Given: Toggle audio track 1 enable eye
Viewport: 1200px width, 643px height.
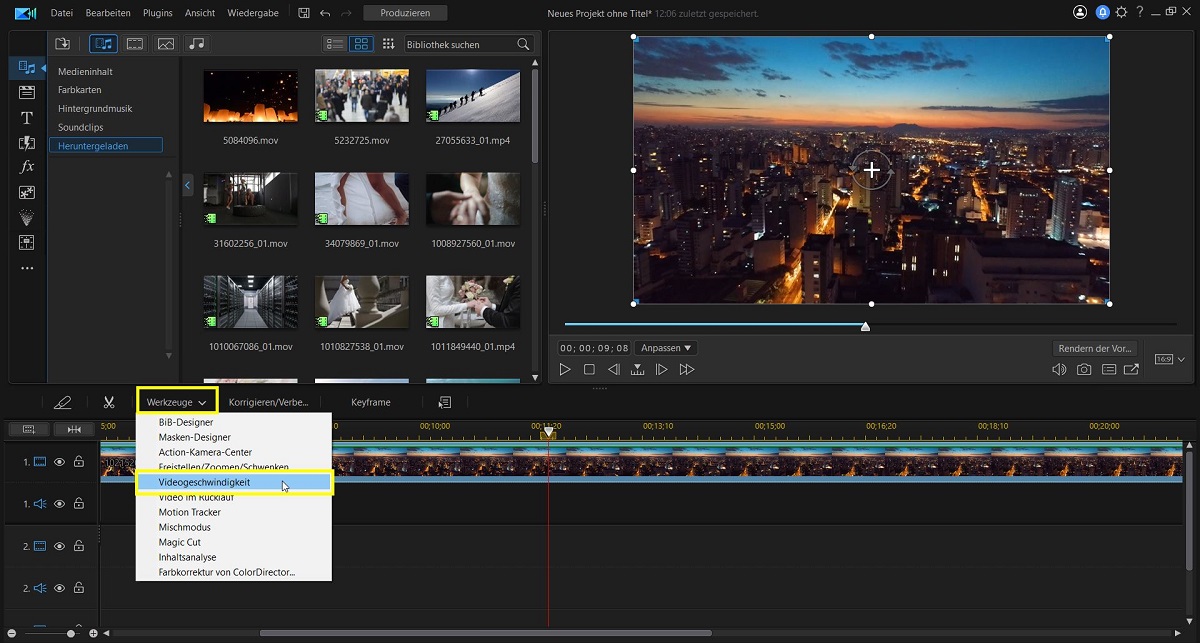Looking at the screenshot, I should (x=59, y=504).
